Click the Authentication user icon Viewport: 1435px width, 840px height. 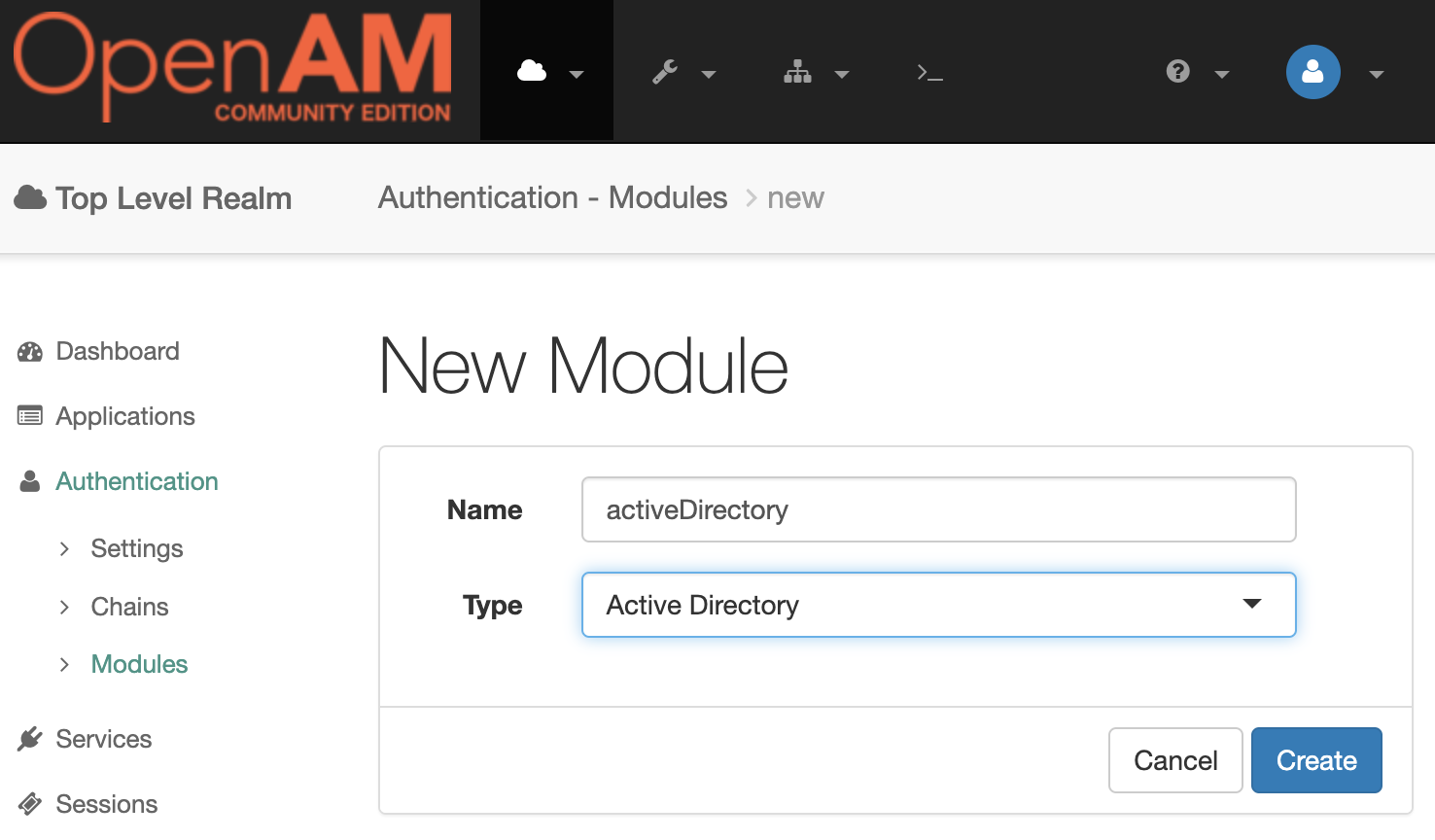(x=30, y=481)
